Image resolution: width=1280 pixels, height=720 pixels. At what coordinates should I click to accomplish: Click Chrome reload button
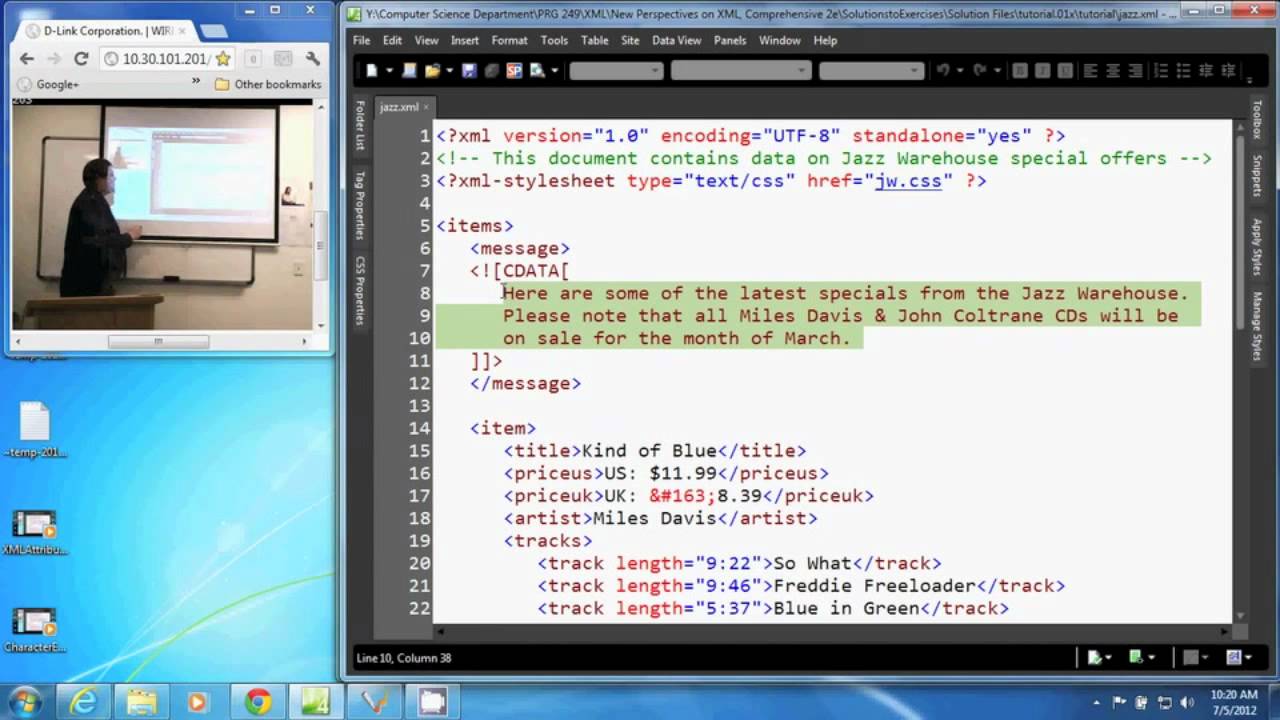[x=82, y=59]
